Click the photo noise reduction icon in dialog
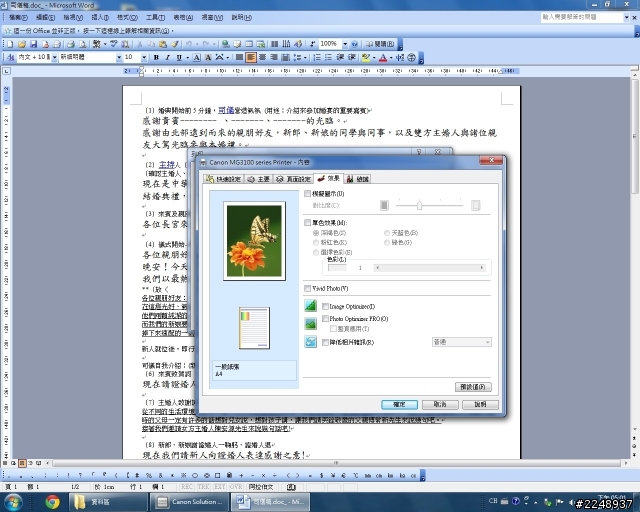This screenshot has width=640, height=512. [311, 342]
